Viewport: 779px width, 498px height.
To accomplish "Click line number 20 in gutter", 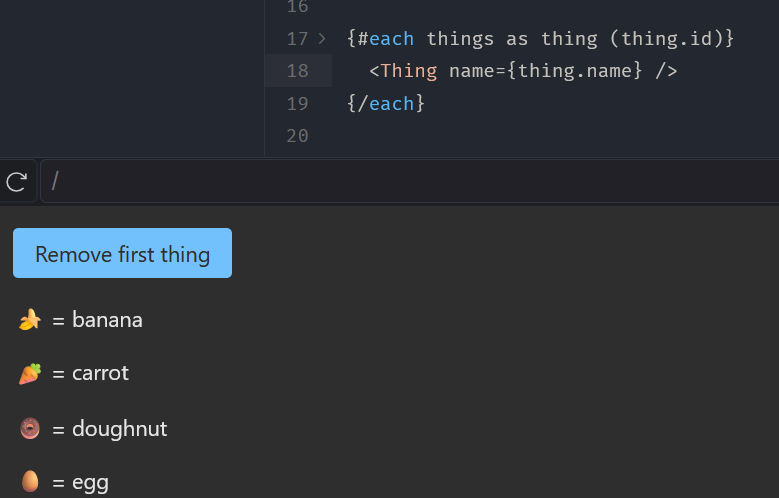I will [297, 135].
